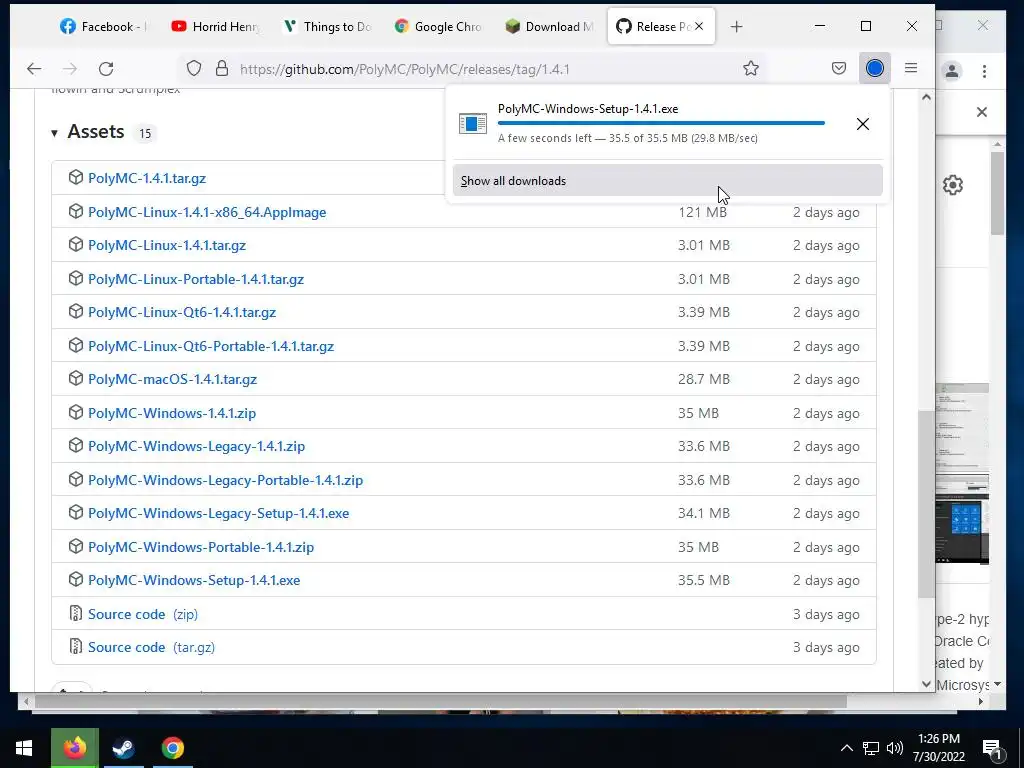Click settings gear in Chrome window
This screenshot has width=1024, height=768.
click(x=953, y=185)
